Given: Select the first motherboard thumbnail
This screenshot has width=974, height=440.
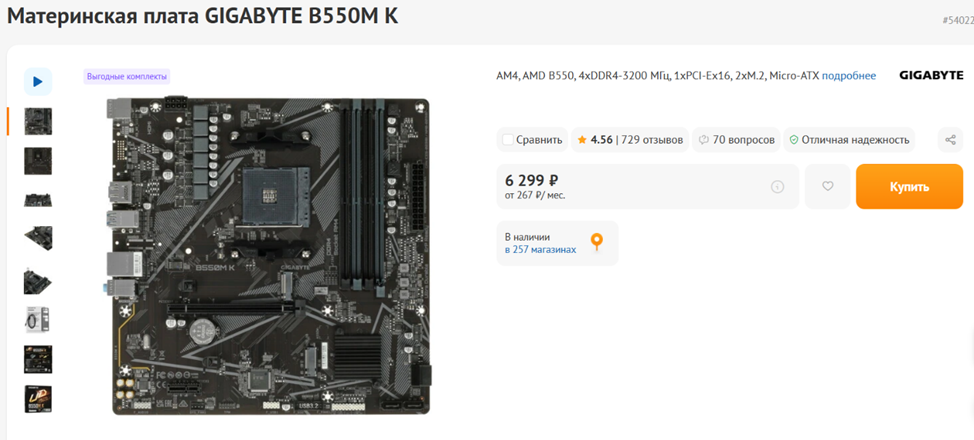Looking at the screenshot, I should (38, 121).
